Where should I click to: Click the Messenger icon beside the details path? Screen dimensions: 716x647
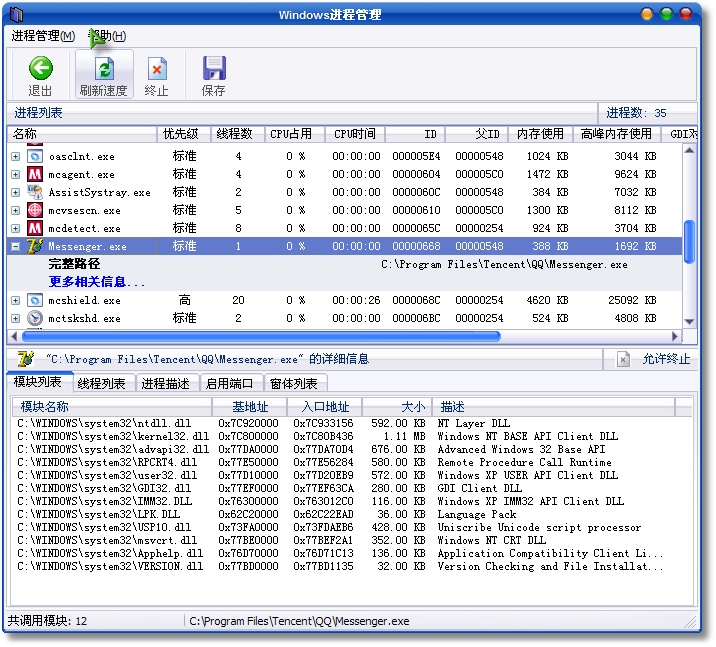click(x=26, y=359)
